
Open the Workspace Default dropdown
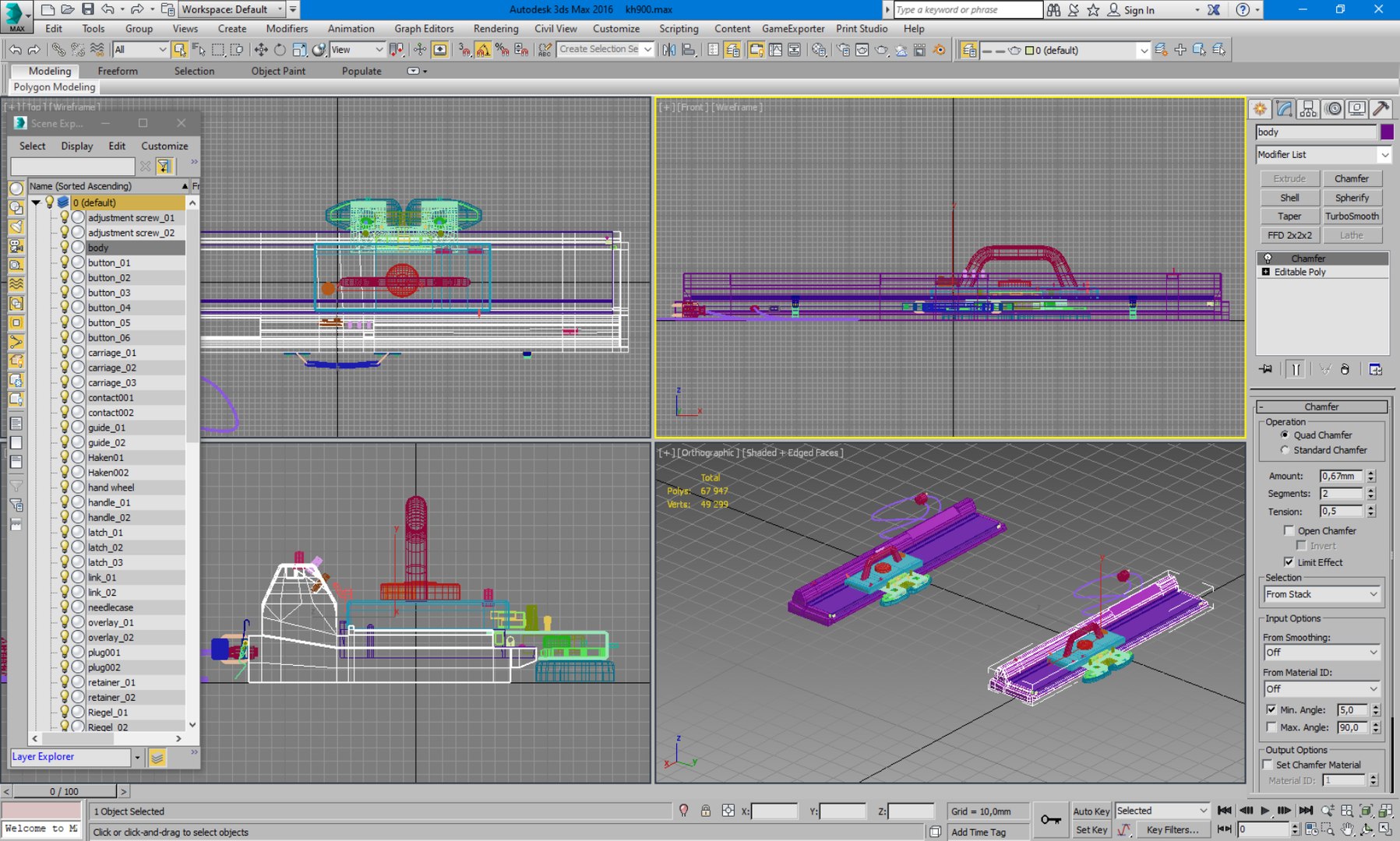[233, 9]
